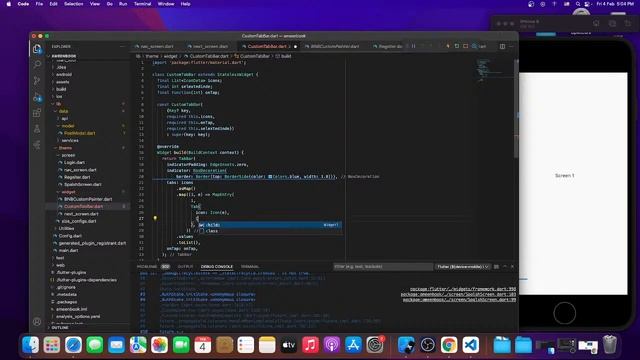Image resolution: width=640 pixels, height=360 pixels.
Task: Open Login.dart in the Explorer
Action: (74, 162)
